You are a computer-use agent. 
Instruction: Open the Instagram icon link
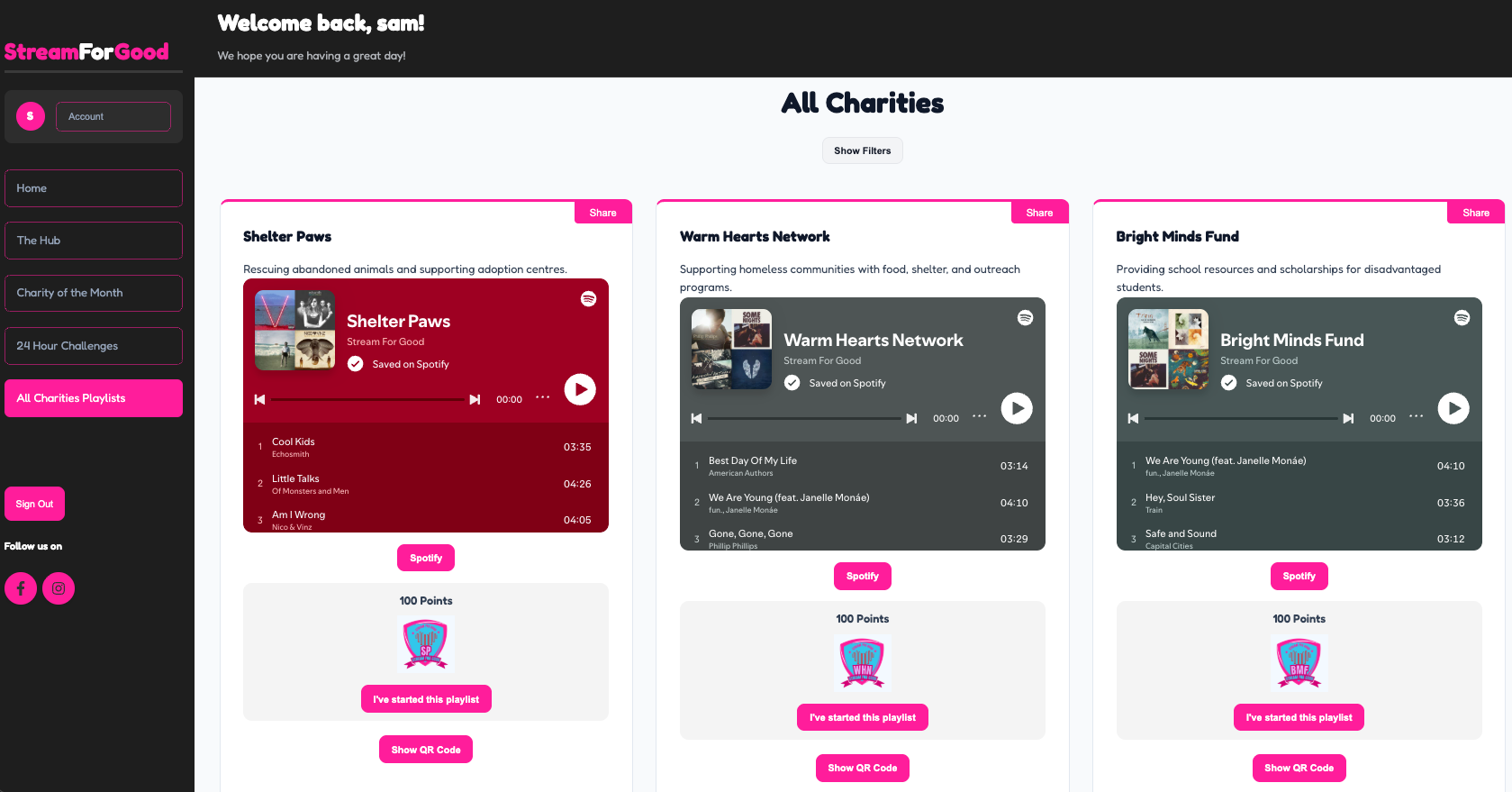pyautogui.click(x=59, y=588)
